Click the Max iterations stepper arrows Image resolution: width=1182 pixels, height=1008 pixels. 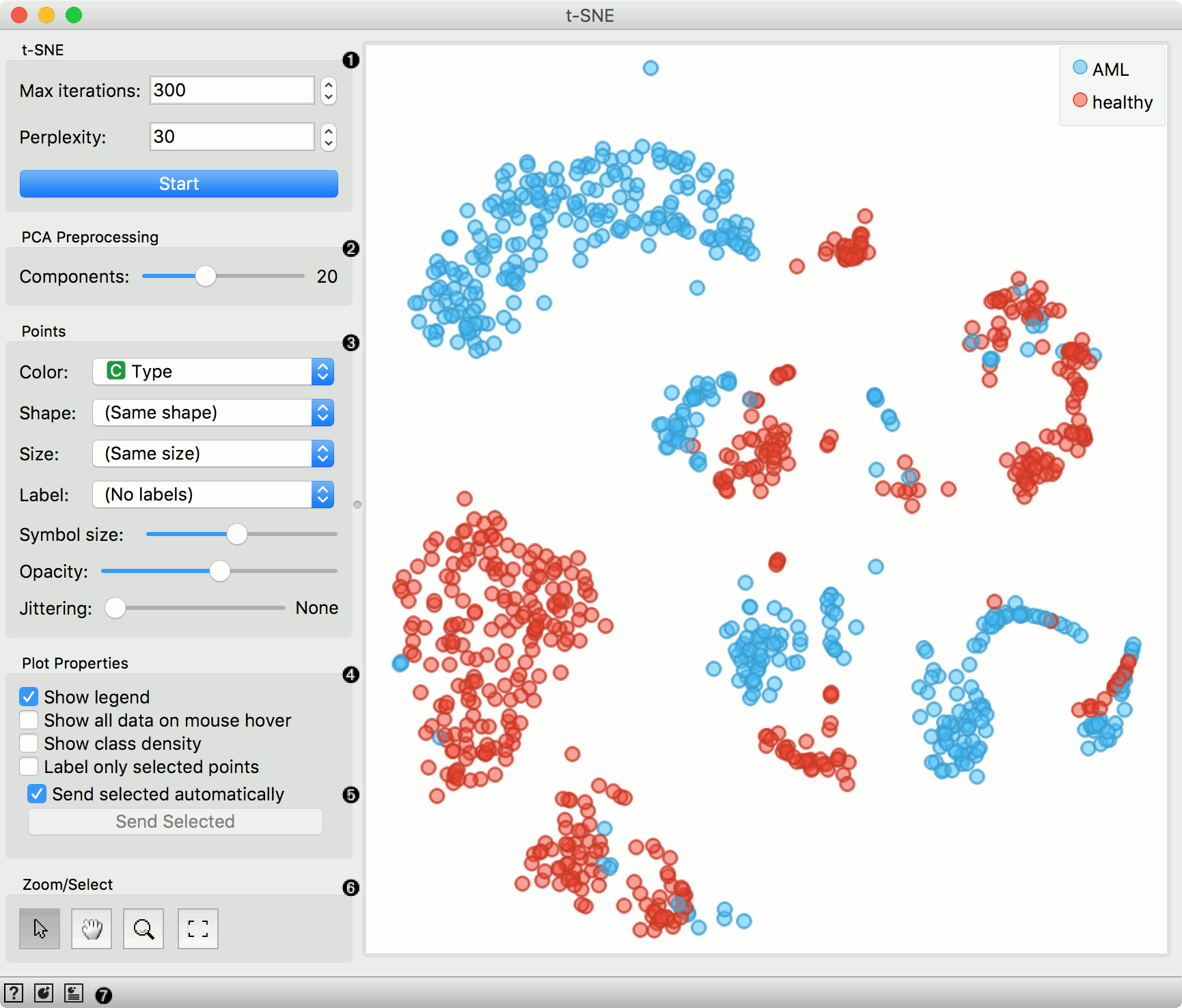point(329,90)
